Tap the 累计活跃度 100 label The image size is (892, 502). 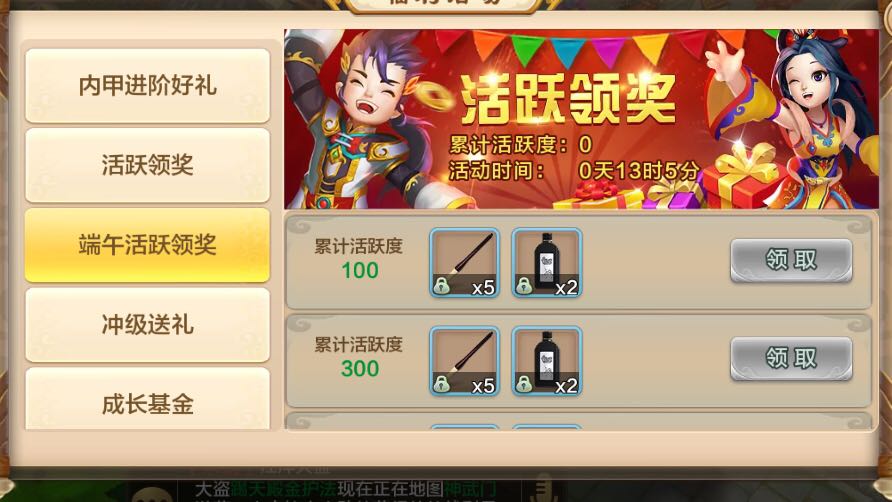tap(359, 259)
